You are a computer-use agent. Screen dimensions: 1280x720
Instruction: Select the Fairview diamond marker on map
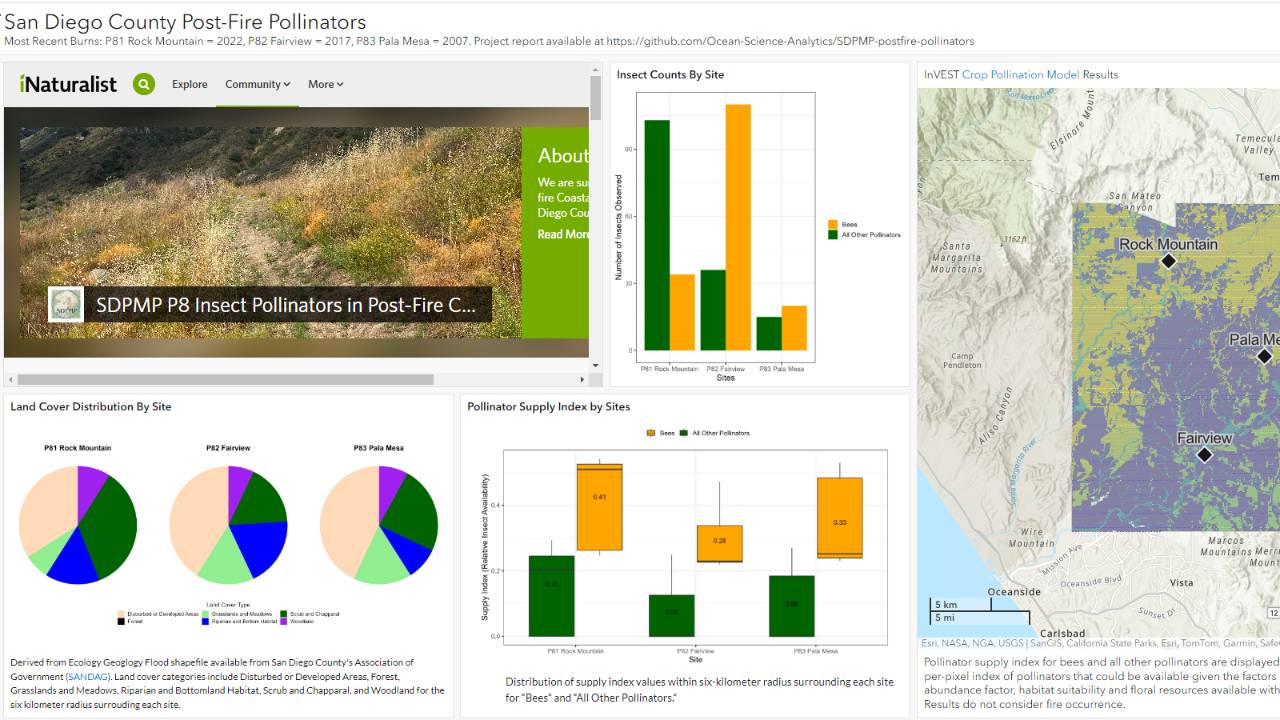tap(1206, 455)
